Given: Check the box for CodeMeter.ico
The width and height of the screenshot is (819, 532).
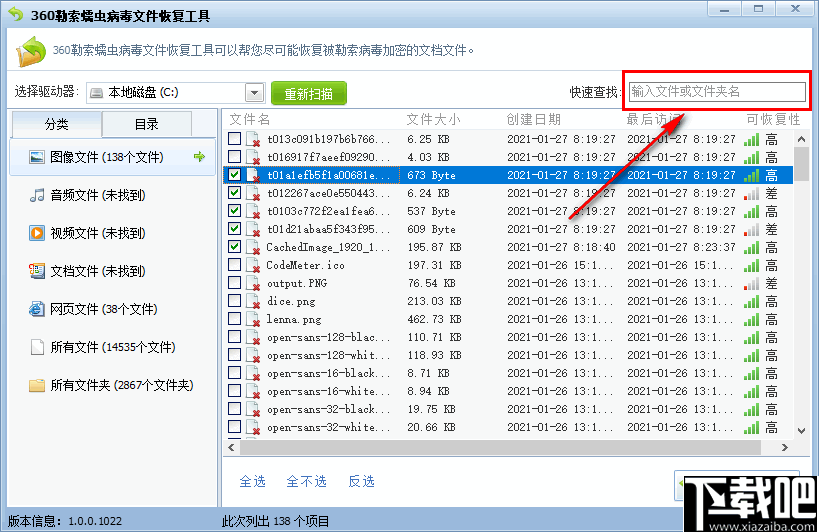Looking at the screenshot, I should [x=235, y=265].
